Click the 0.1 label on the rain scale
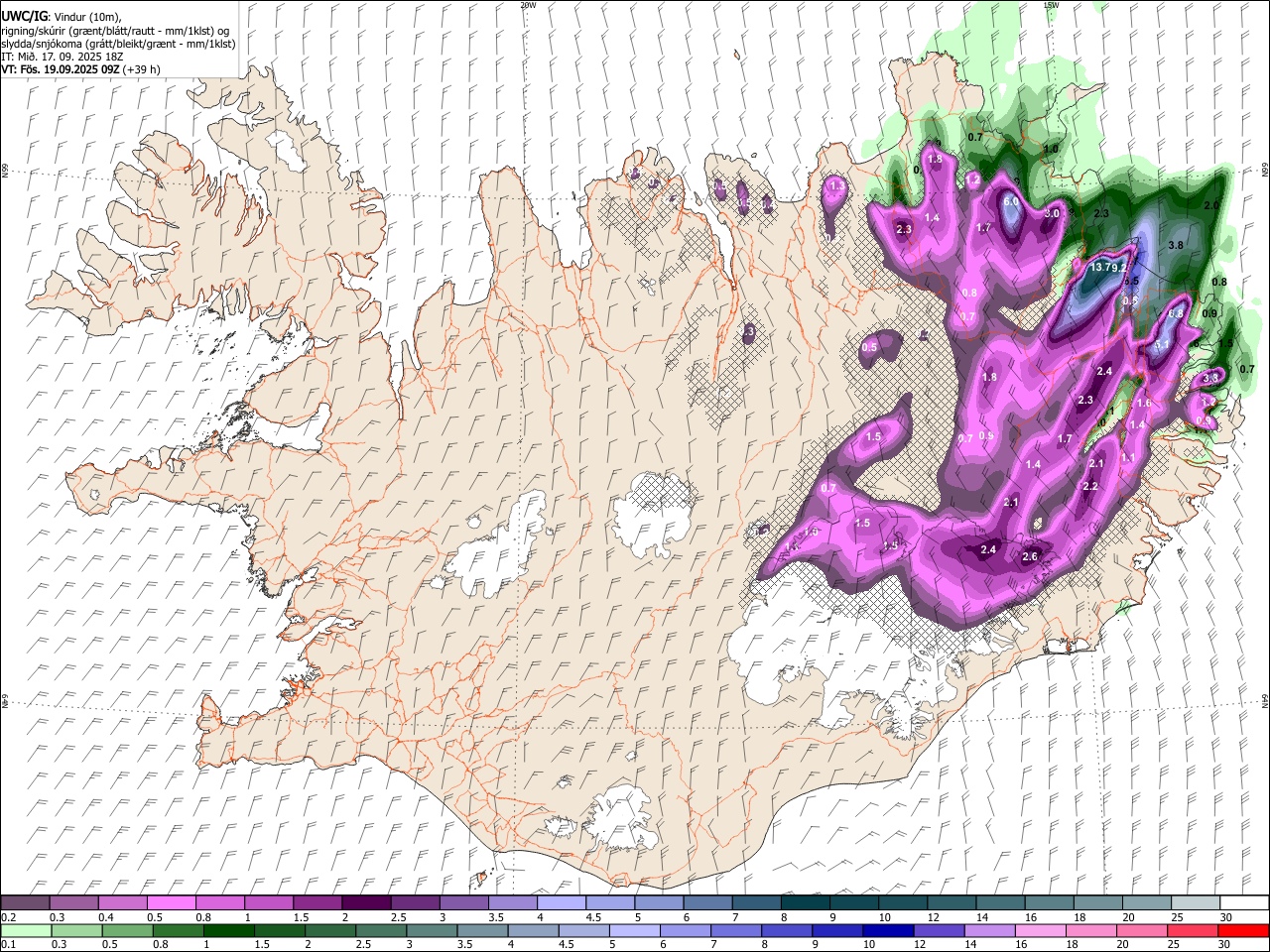 coord(9,944)
